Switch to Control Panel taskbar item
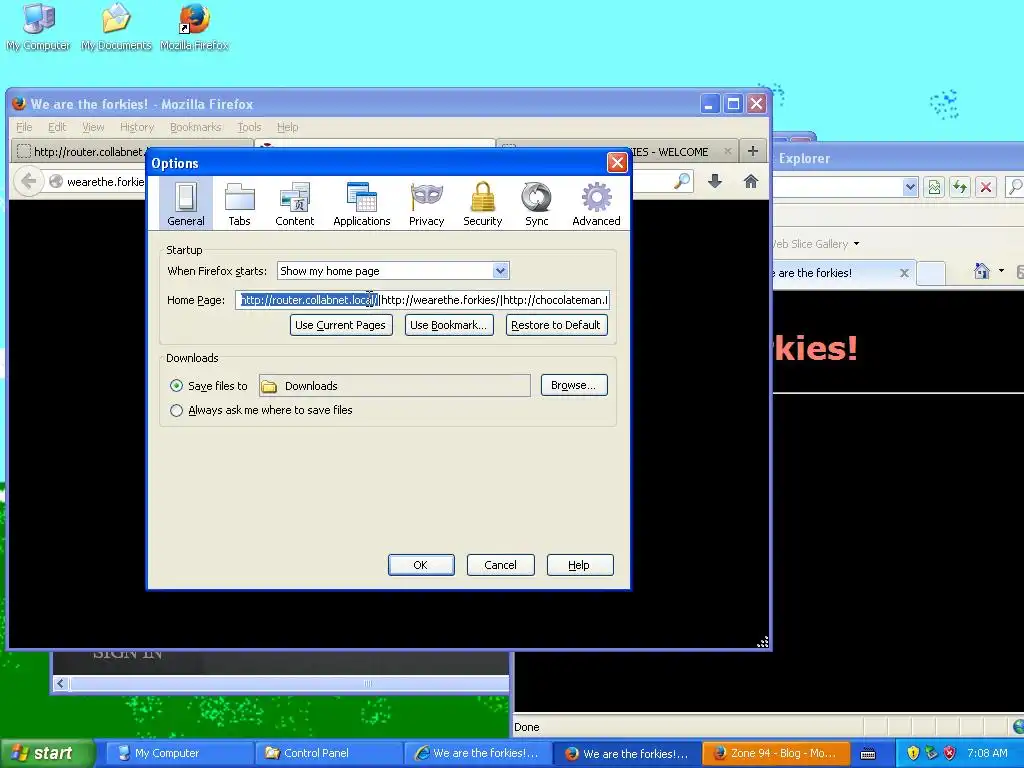The image size is (1024, 768). (x=328, y=754)
